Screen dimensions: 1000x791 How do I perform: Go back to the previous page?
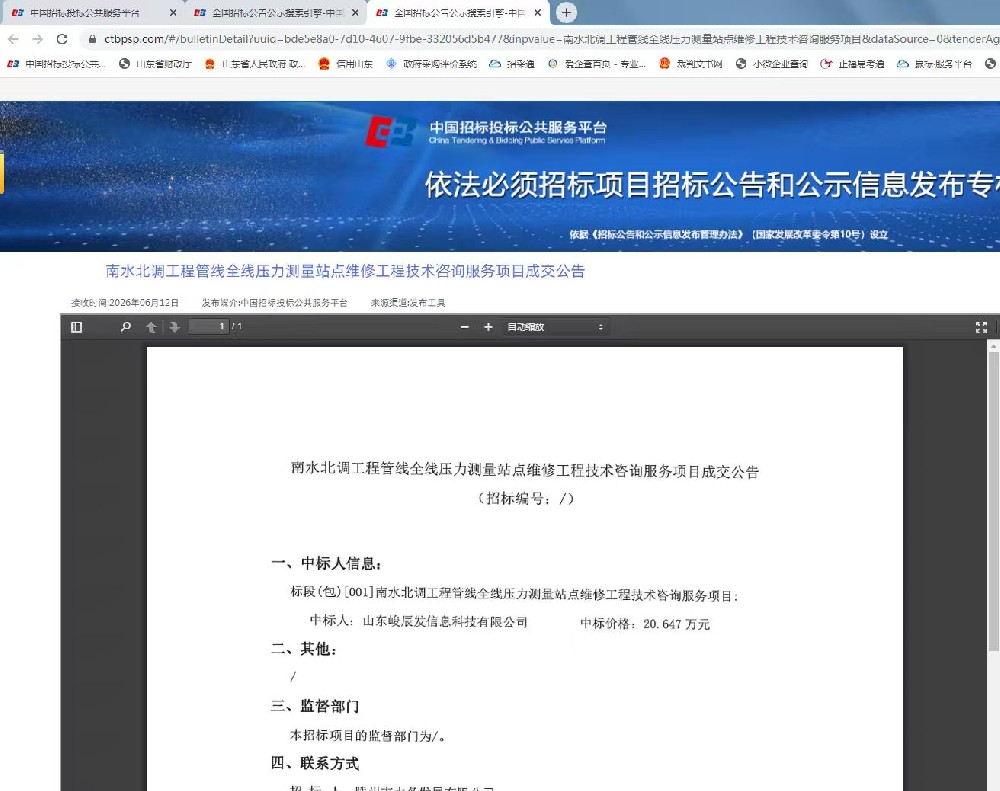click(13, 39)
